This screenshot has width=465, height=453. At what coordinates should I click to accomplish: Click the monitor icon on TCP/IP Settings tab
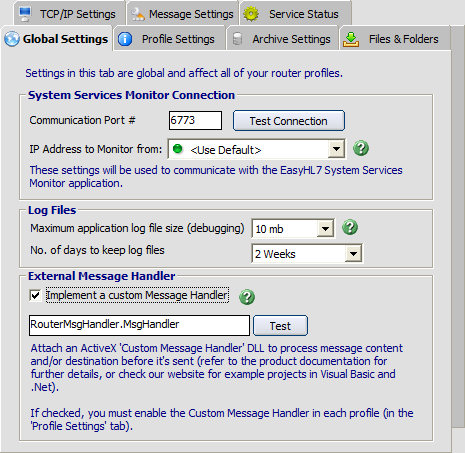pyautogui.click(x=25, y=14)
